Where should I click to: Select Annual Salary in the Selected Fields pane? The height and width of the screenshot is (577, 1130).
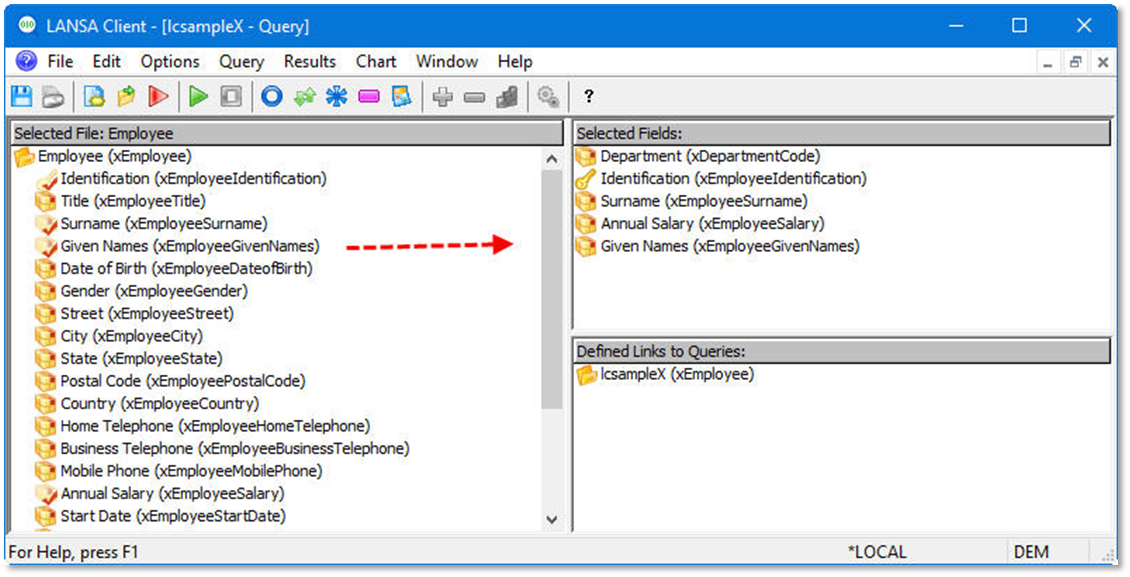click(x=700, y=223)
